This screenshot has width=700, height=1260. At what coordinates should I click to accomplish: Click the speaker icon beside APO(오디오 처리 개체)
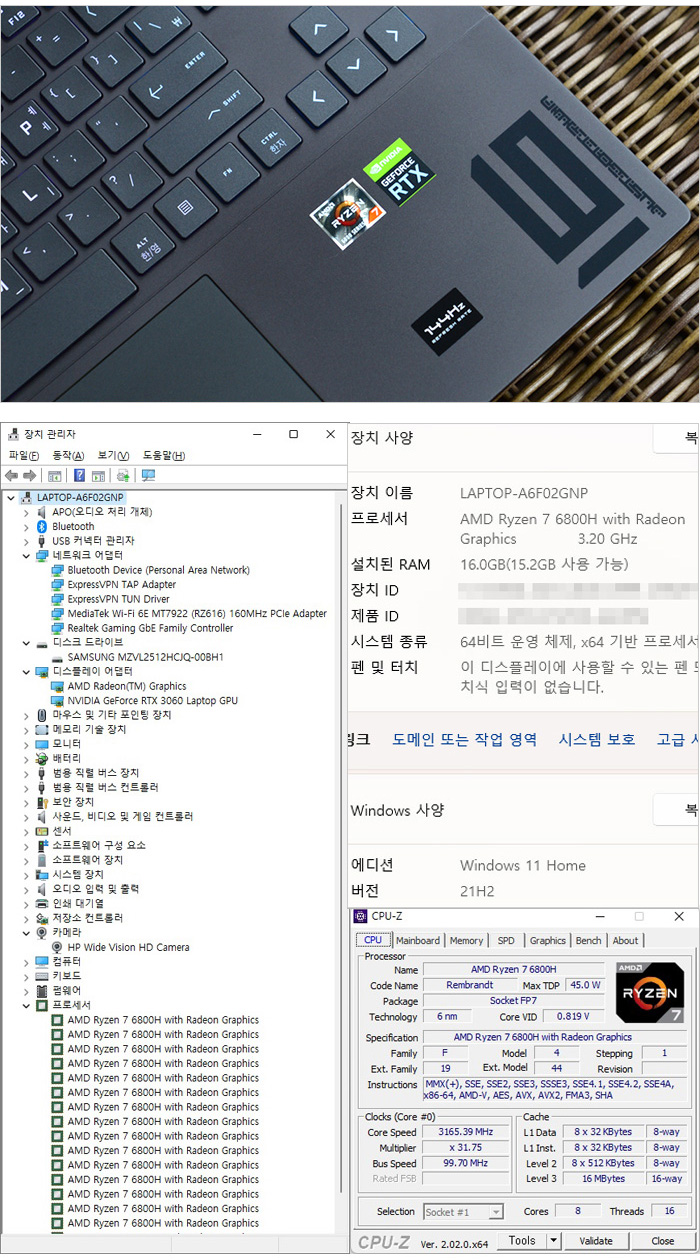click(x=42, y=512)
